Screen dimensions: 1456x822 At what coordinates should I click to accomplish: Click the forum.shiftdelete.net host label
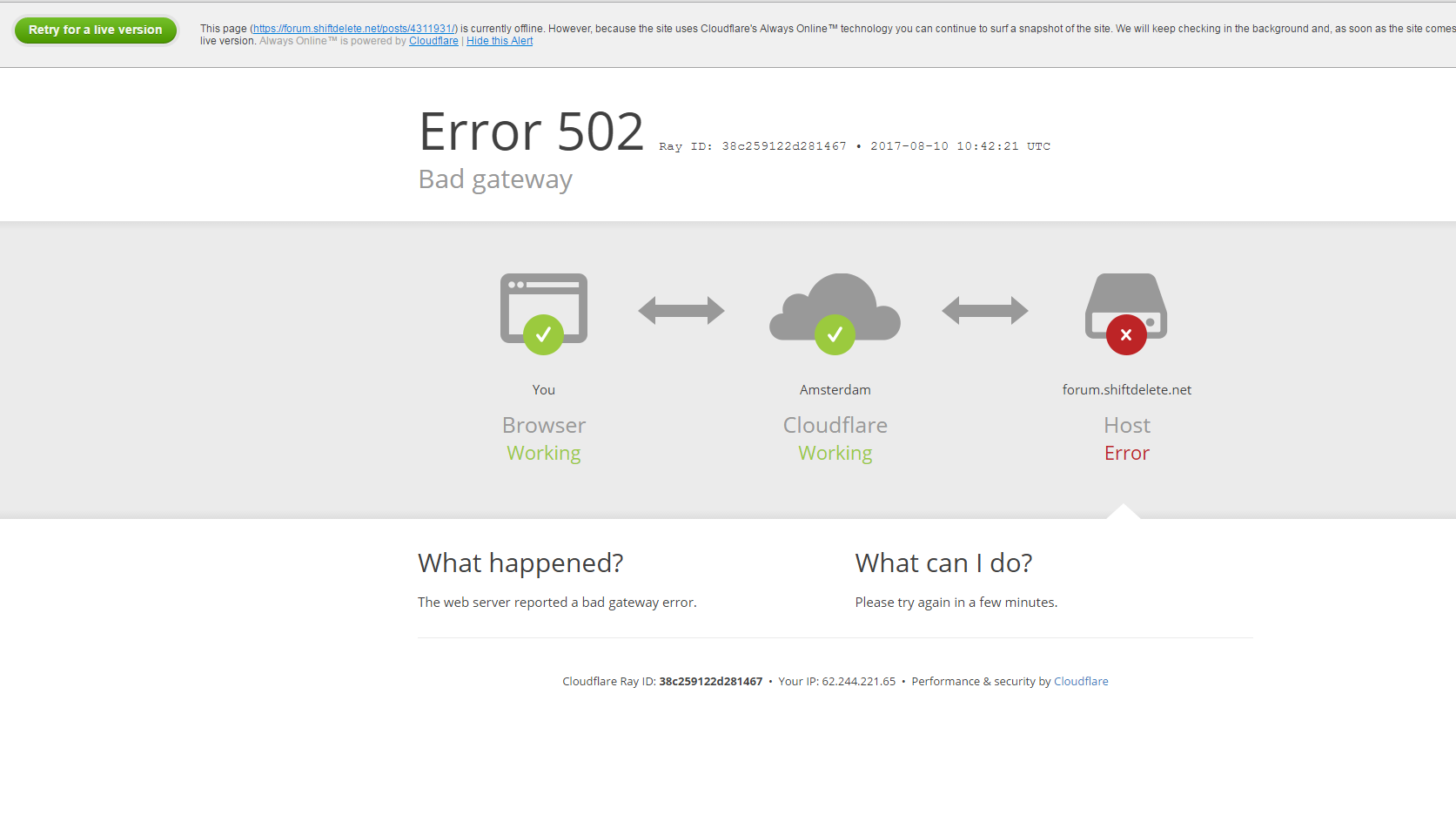(1127, 390)
